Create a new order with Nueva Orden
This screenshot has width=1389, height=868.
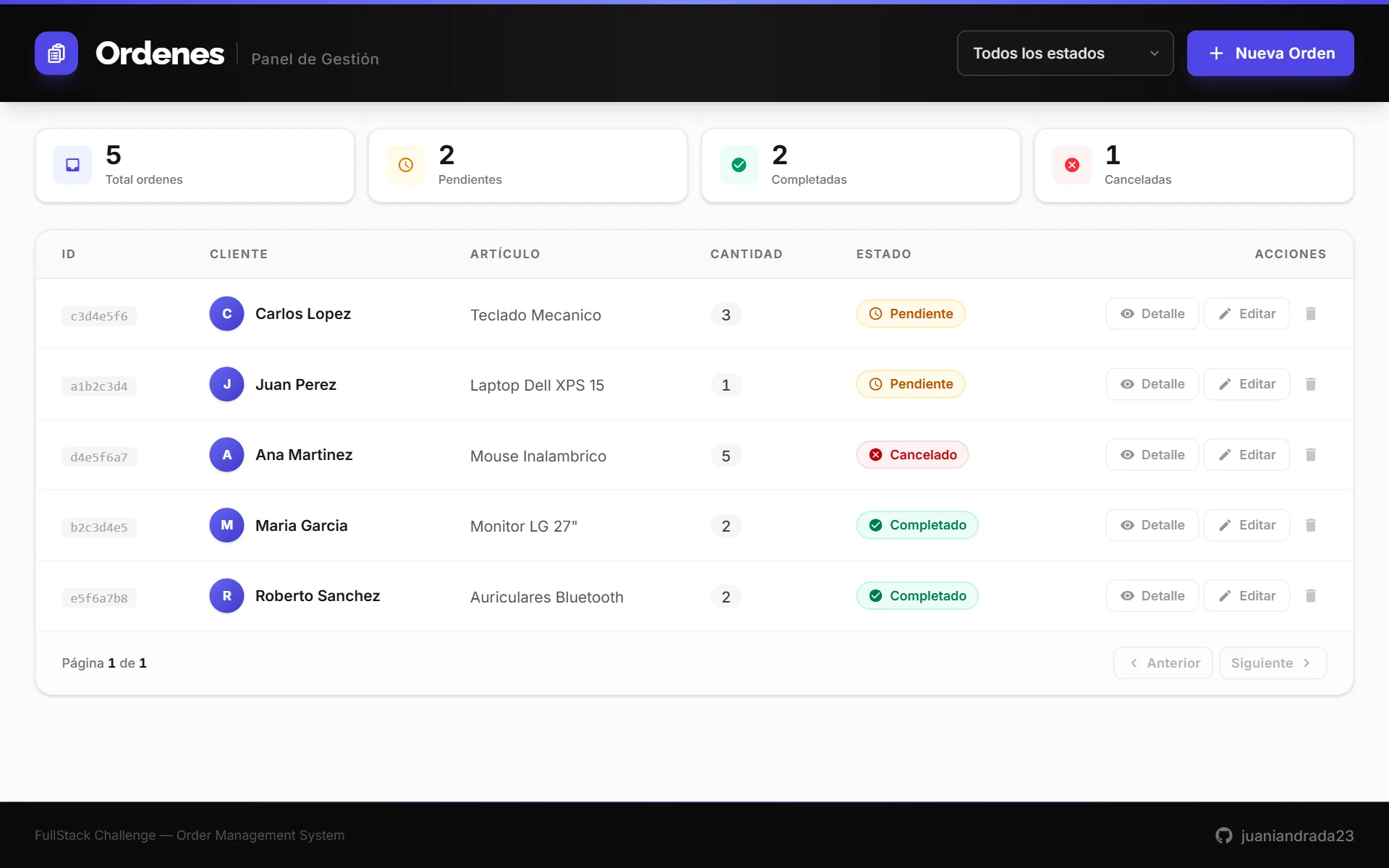(1270, 53)
